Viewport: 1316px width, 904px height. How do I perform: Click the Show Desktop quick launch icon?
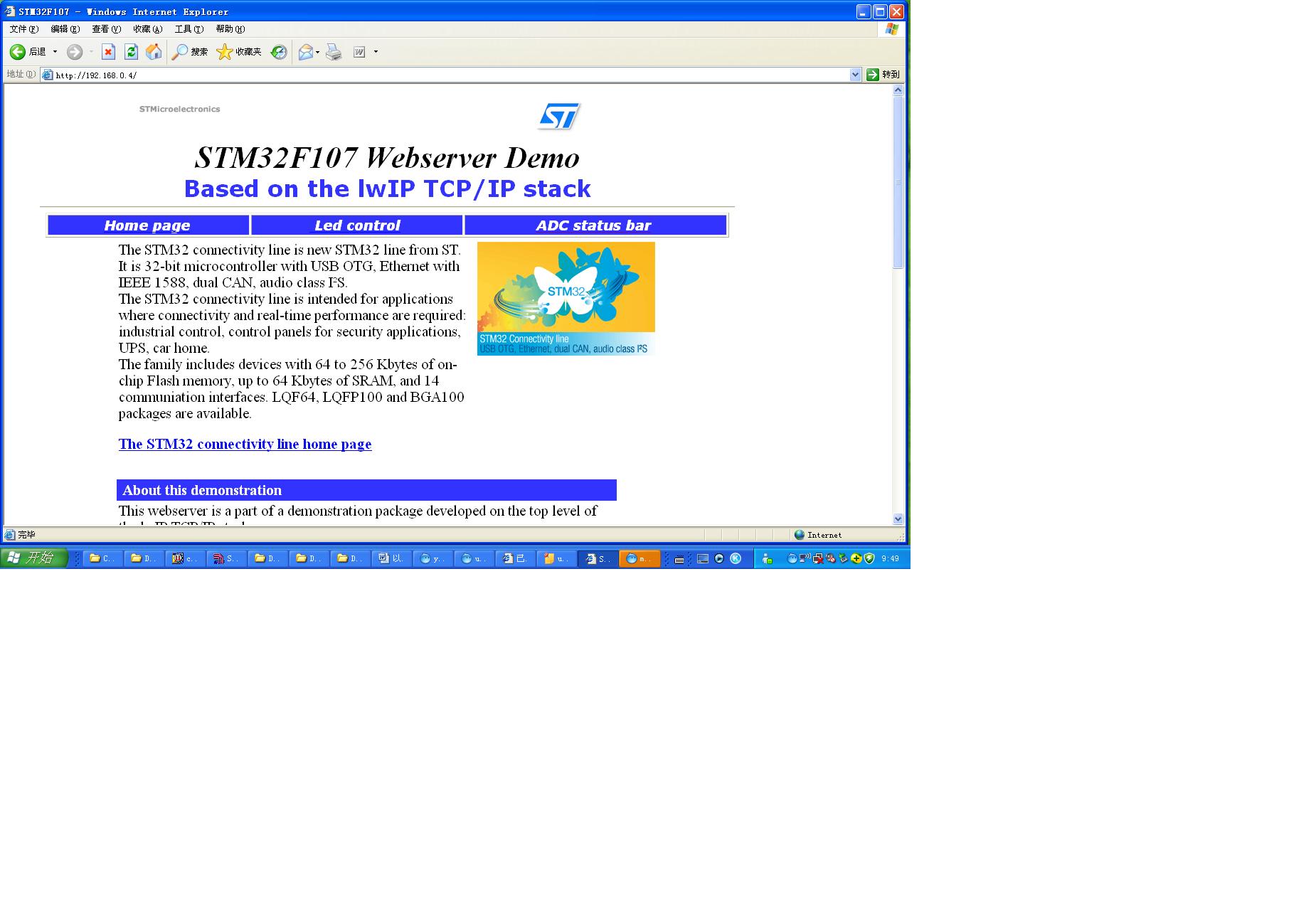(703, 559)
